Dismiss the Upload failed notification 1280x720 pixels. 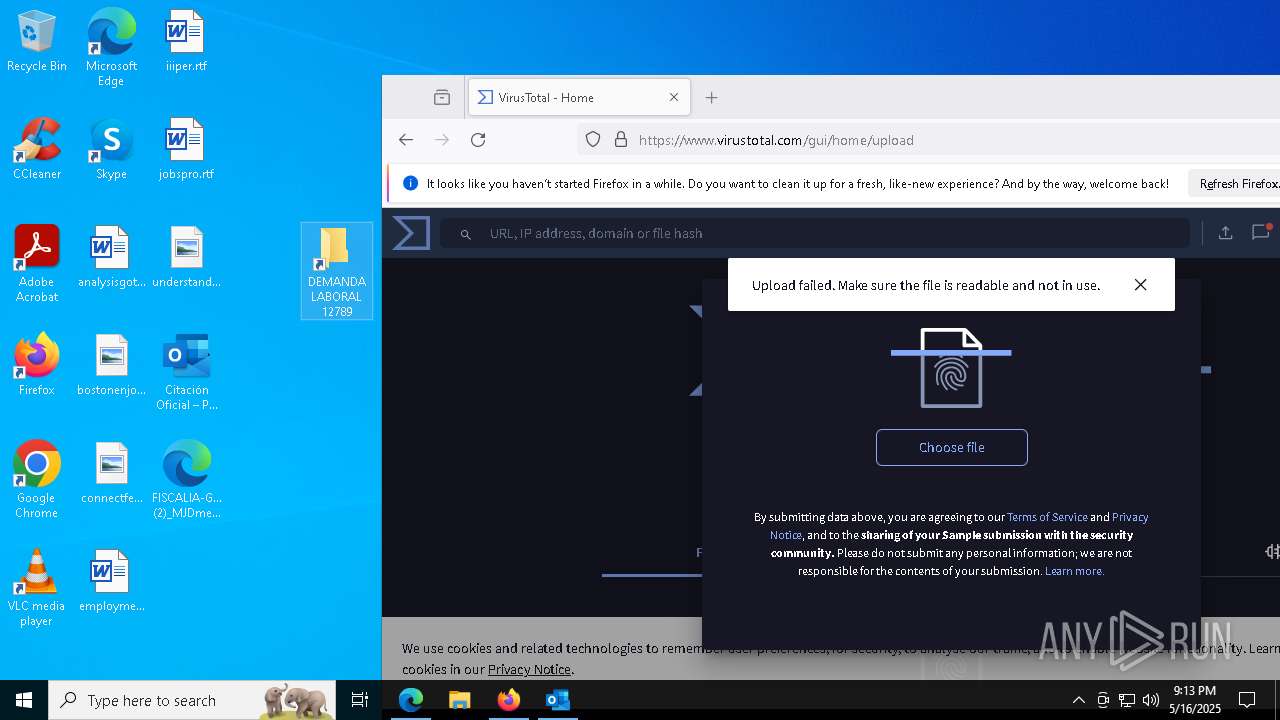[x=1140, y=285]
